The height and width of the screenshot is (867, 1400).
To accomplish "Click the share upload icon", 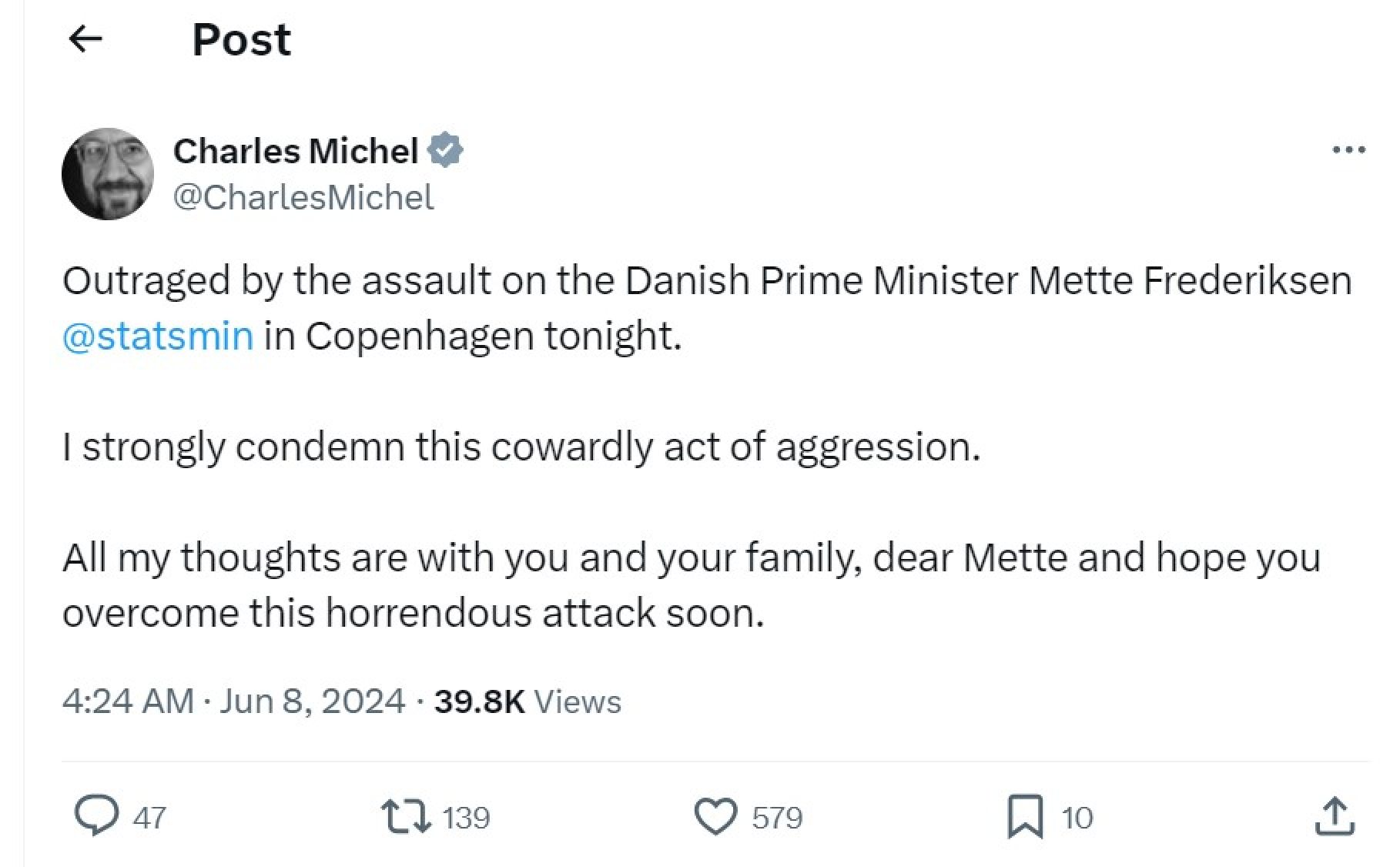I will tap(1334, 817).
